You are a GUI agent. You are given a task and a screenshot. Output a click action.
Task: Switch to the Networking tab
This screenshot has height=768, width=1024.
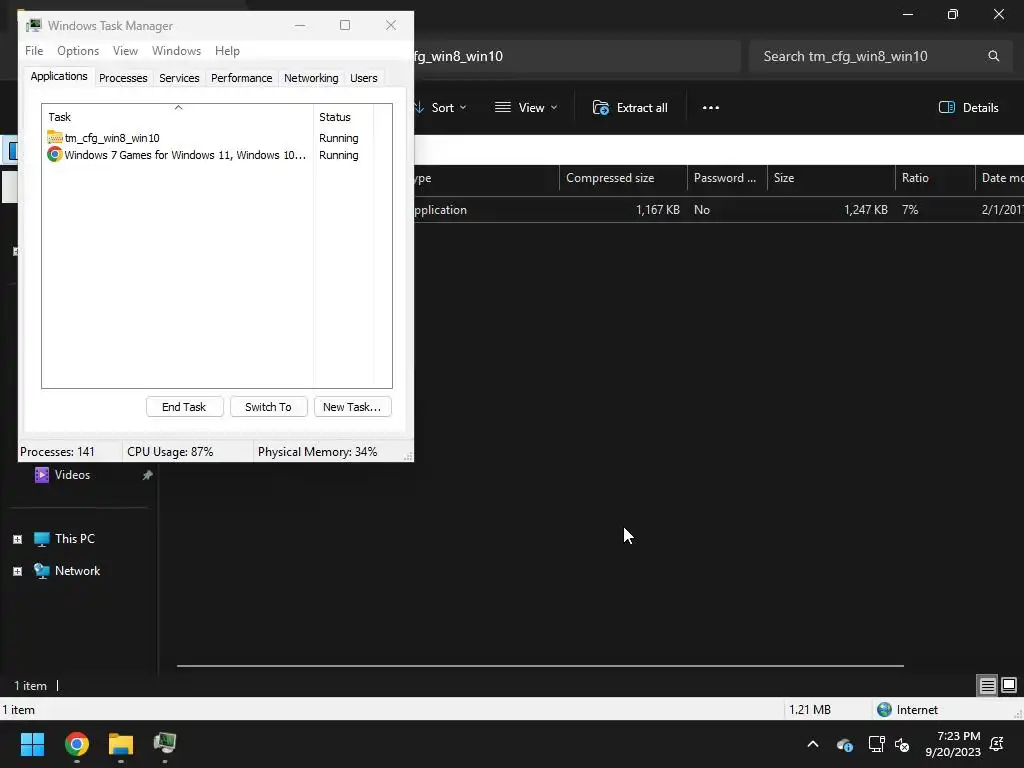(x=311, y=78)
